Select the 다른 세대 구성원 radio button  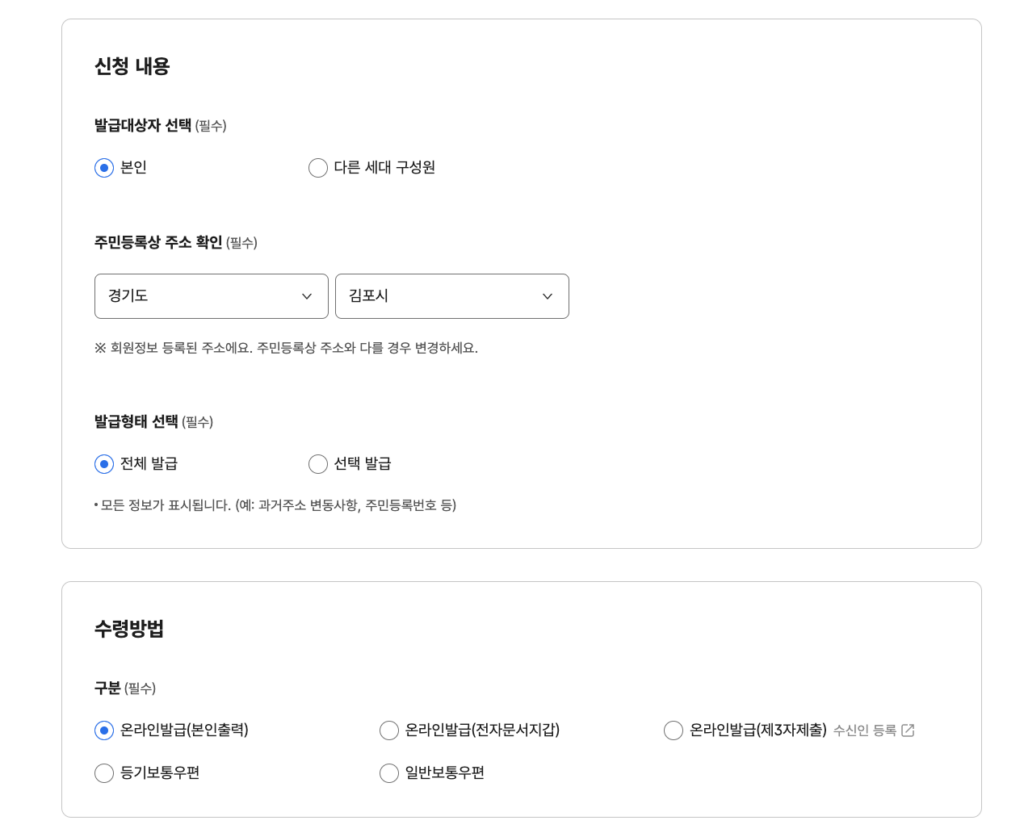[x=317, y=168]
